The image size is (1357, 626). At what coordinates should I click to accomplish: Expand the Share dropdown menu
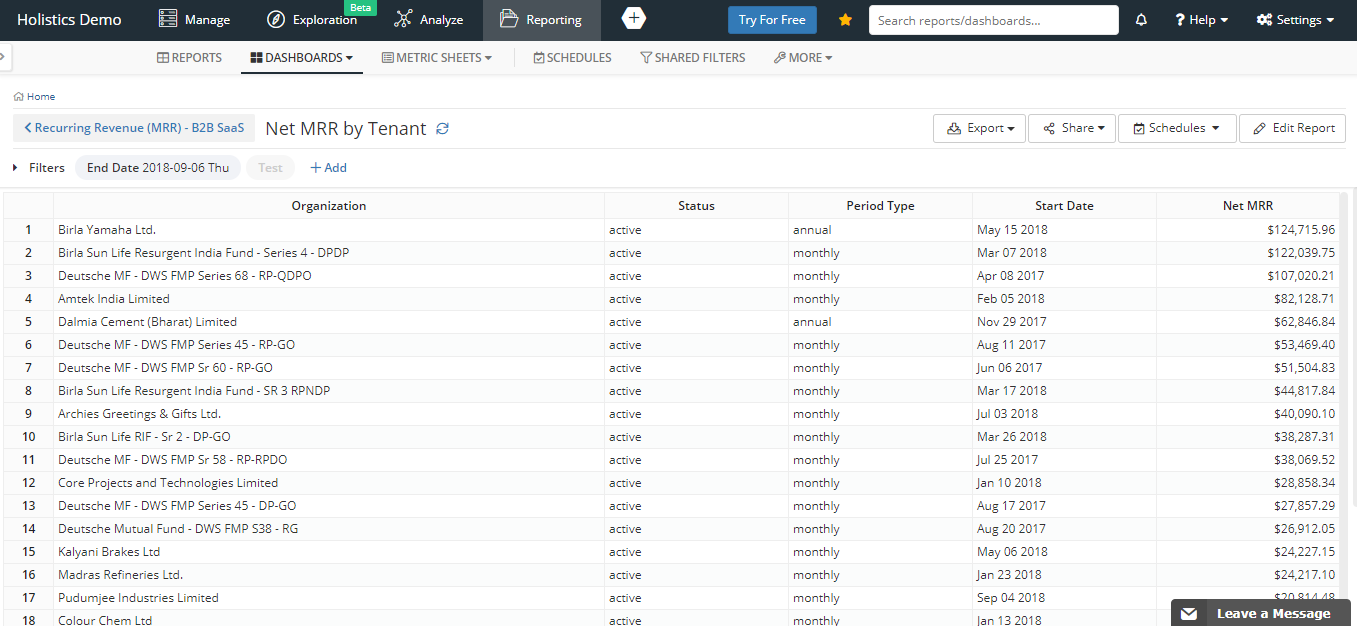[1072, 128]
